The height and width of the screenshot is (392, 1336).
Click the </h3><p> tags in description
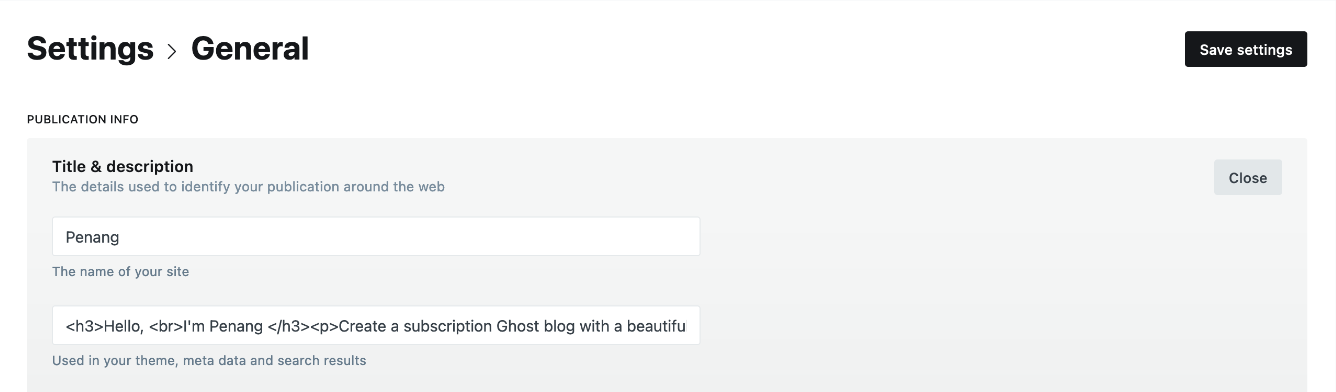[303, 326]
